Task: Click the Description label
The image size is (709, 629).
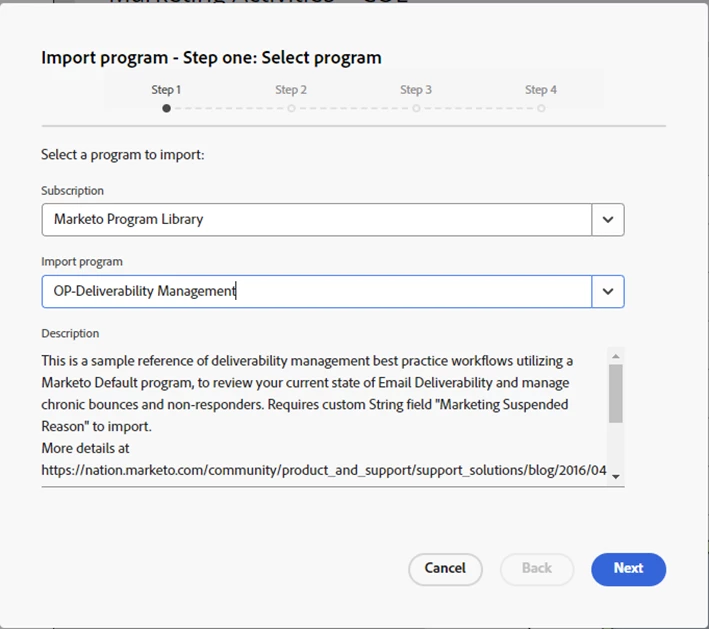Action: click(x=70, y=333)
